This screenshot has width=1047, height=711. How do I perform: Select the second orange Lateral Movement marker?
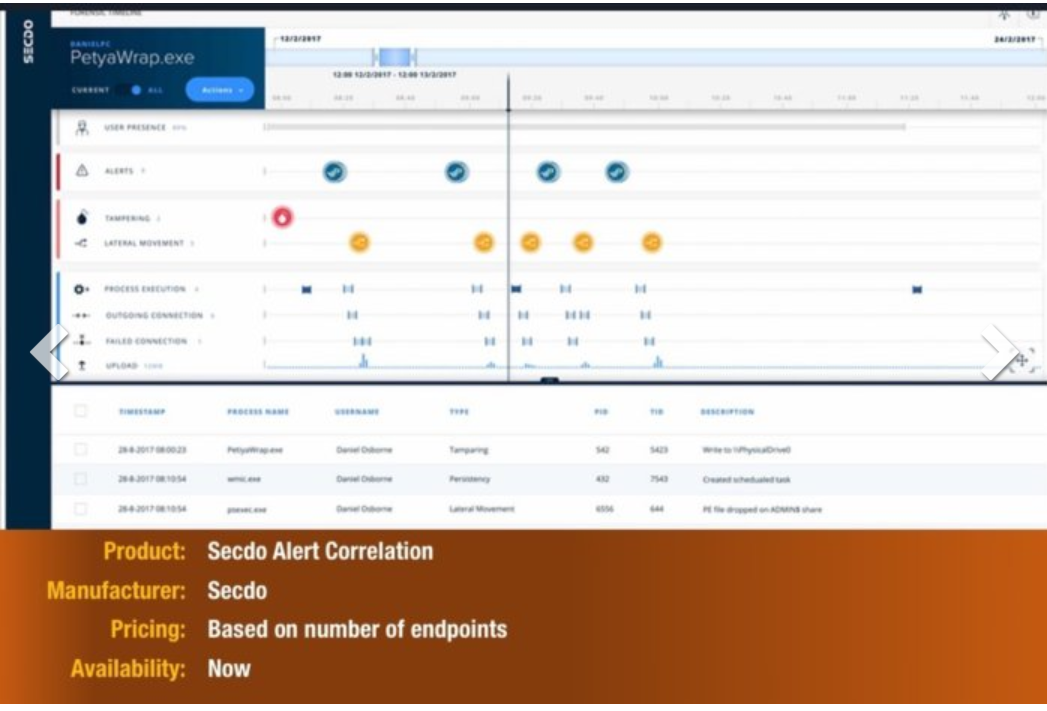484,242
